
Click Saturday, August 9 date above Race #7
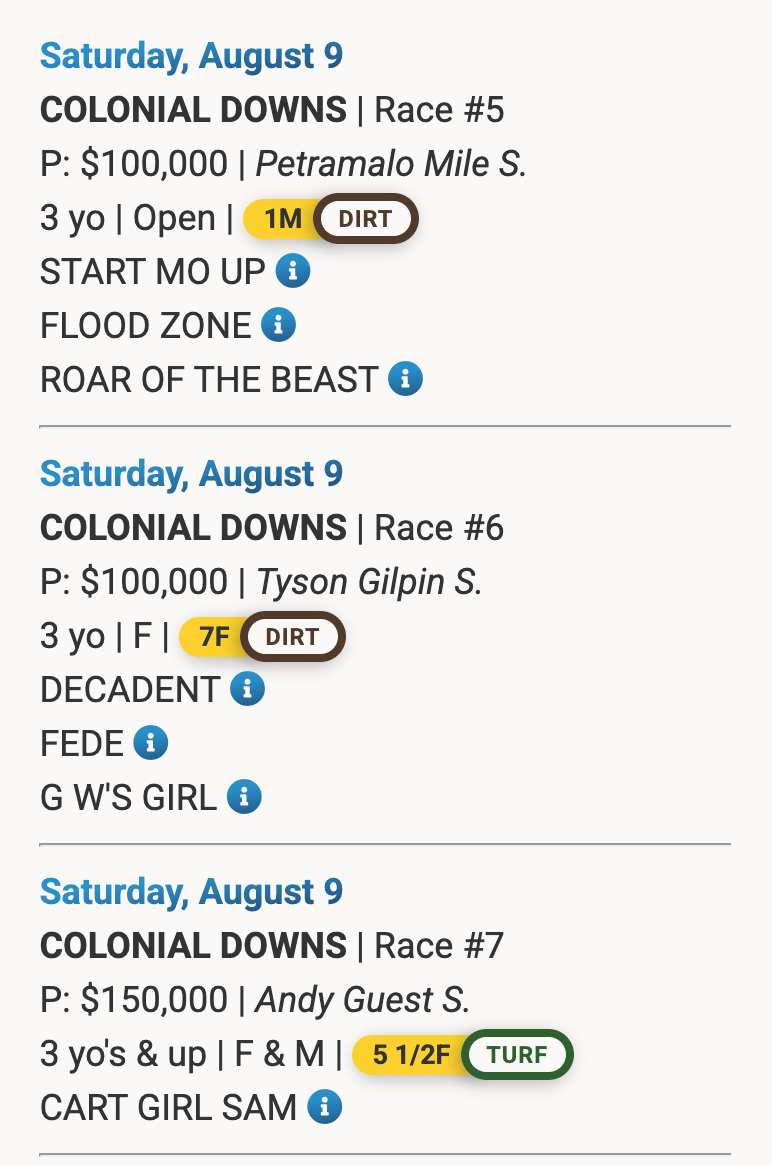[191, 892]
